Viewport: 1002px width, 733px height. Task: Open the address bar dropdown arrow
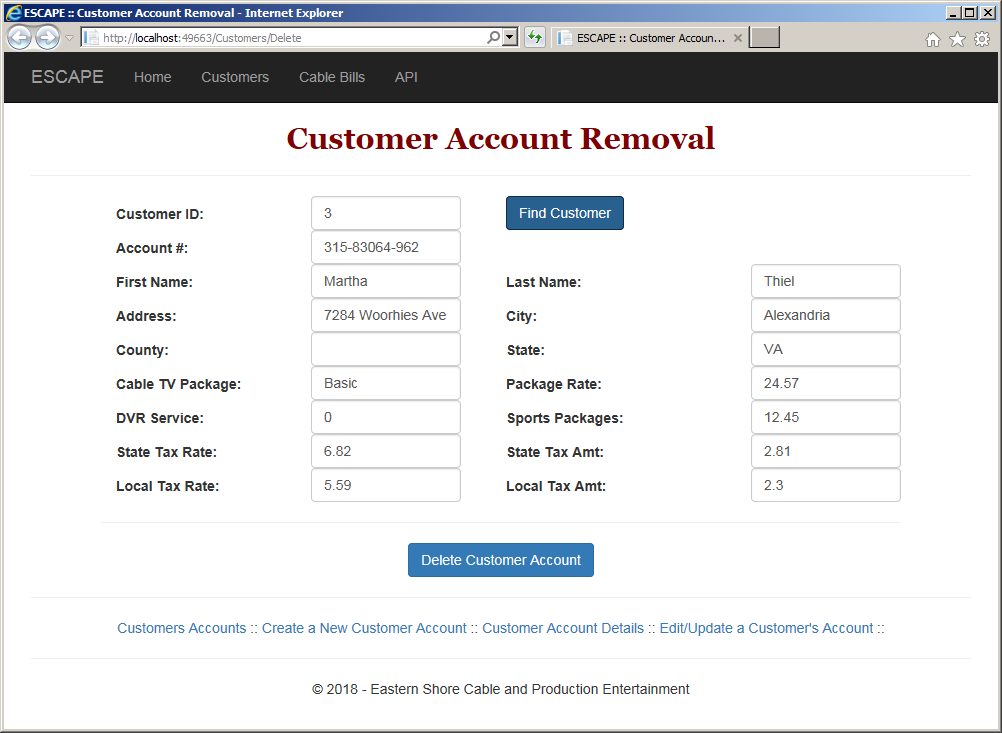510,38
